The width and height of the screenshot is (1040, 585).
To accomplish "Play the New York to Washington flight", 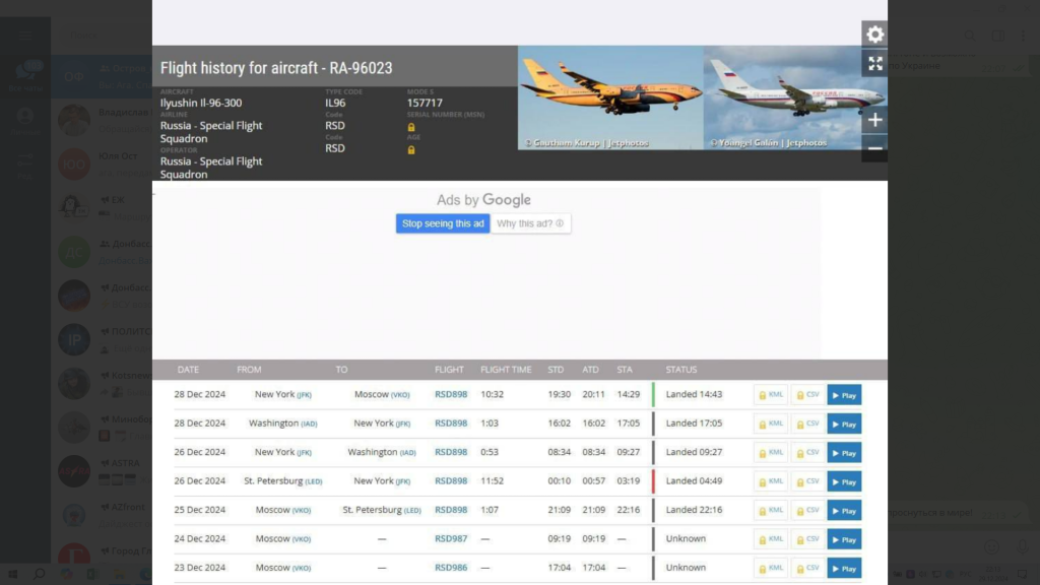I will point(844,453).
